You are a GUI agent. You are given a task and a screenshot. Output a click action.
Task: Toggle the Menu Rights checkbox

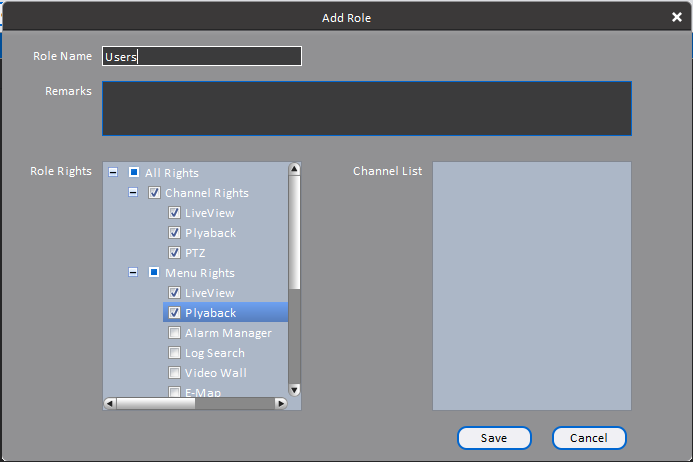click(x=154, y=272)
